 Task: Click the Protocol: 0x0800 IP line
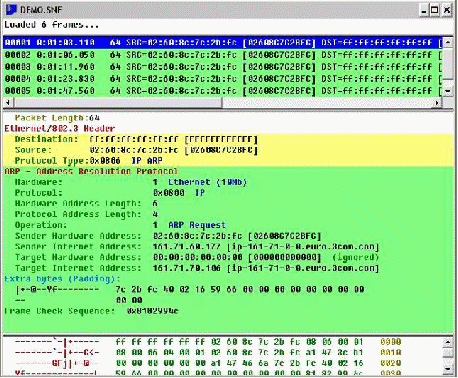click(110, 193)
